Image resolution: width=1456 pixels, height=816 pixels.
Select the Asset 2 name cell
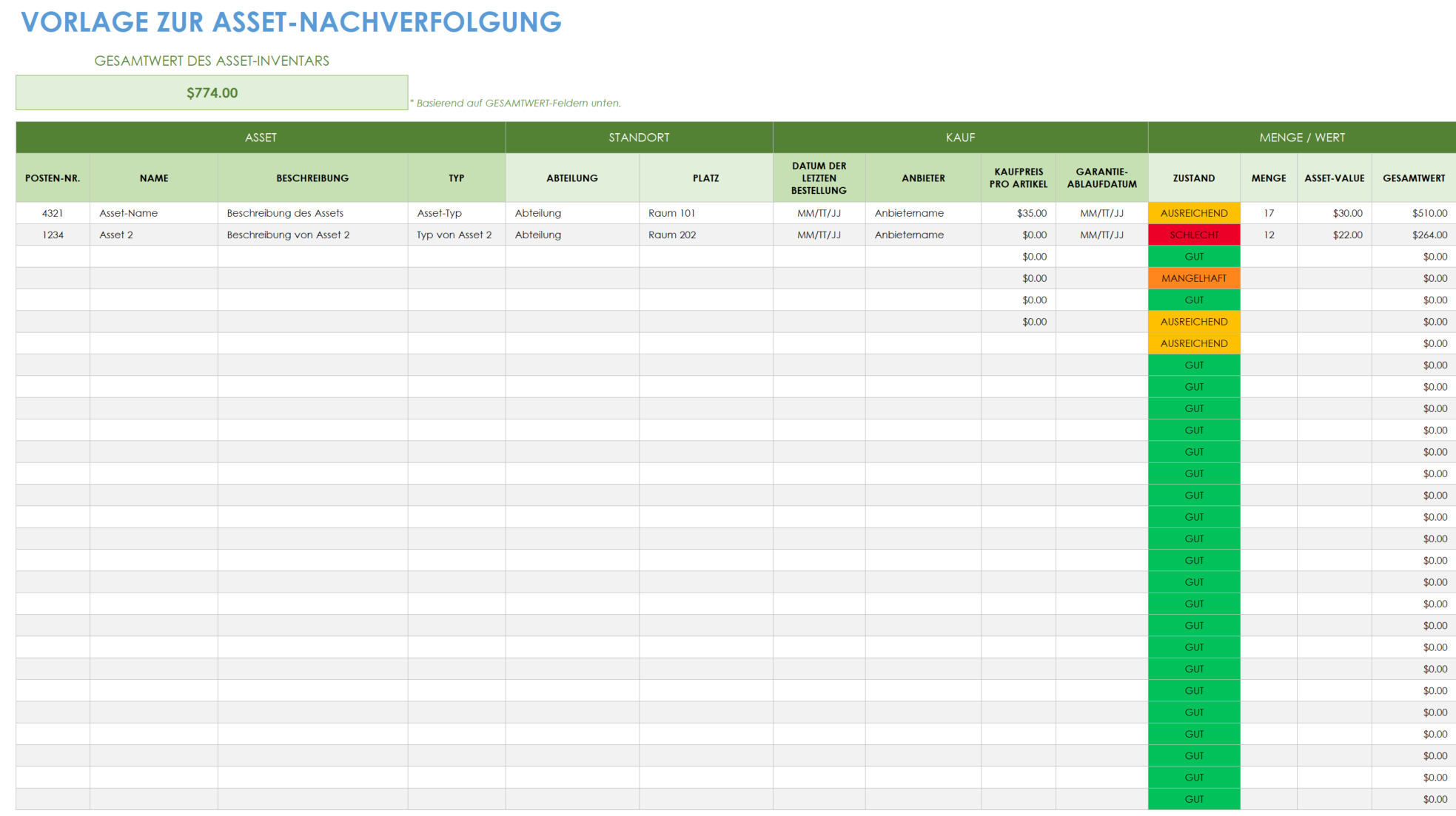(154, 235)
